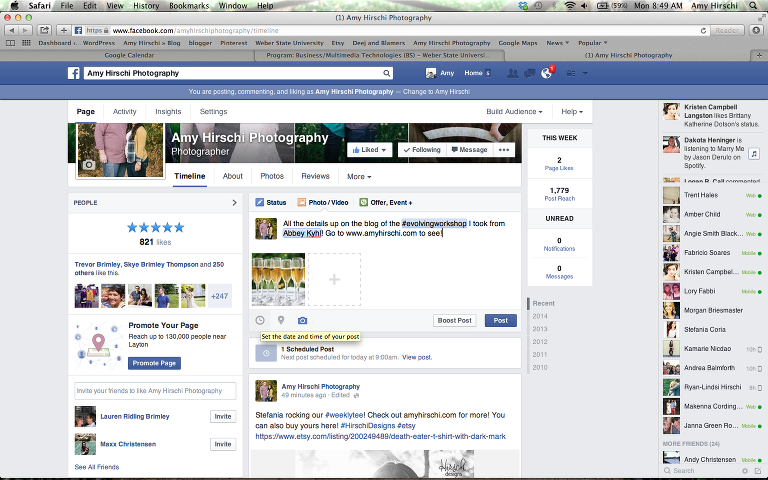This screenshot has width=768, height=480.
Task: Click the scheduled post clock thumbnail
Action: point(266,353)
